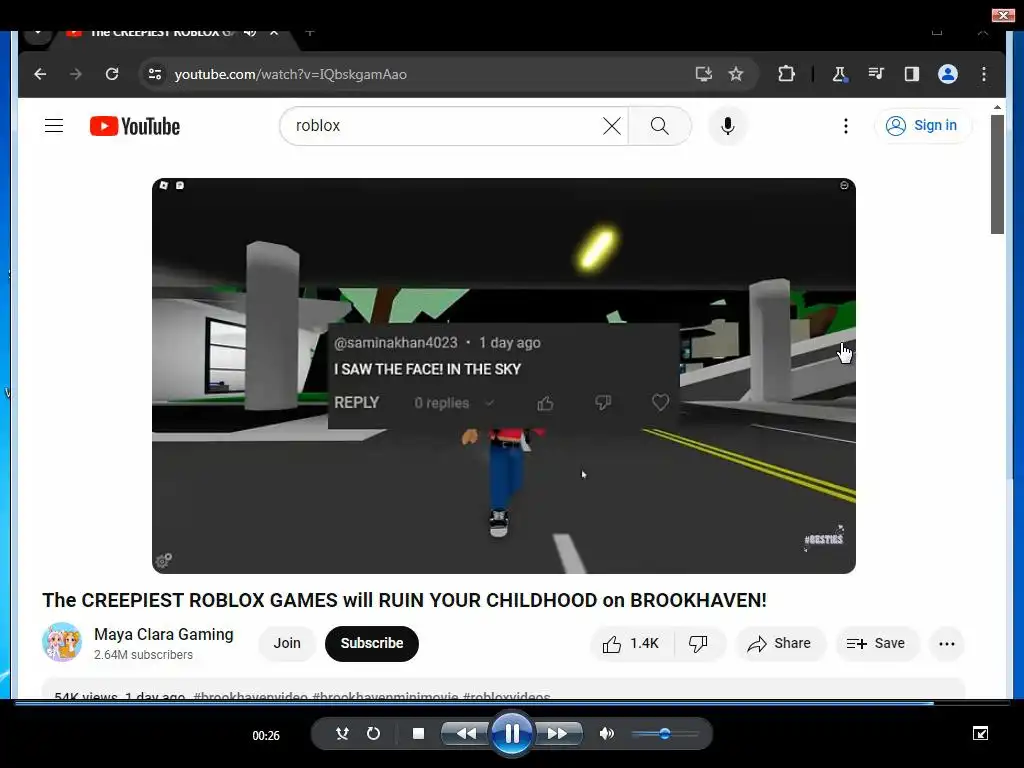The height and width of the screenshot is (768, 1024).
Task: Clear the roblox search text
Action: 612,125
